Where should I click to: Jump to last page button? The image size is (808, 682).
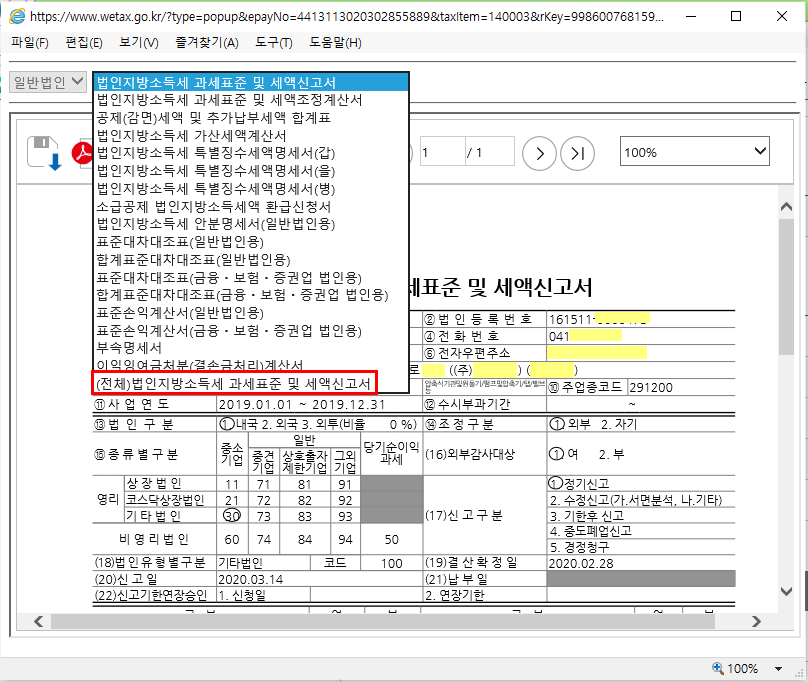tap(577, 153)
